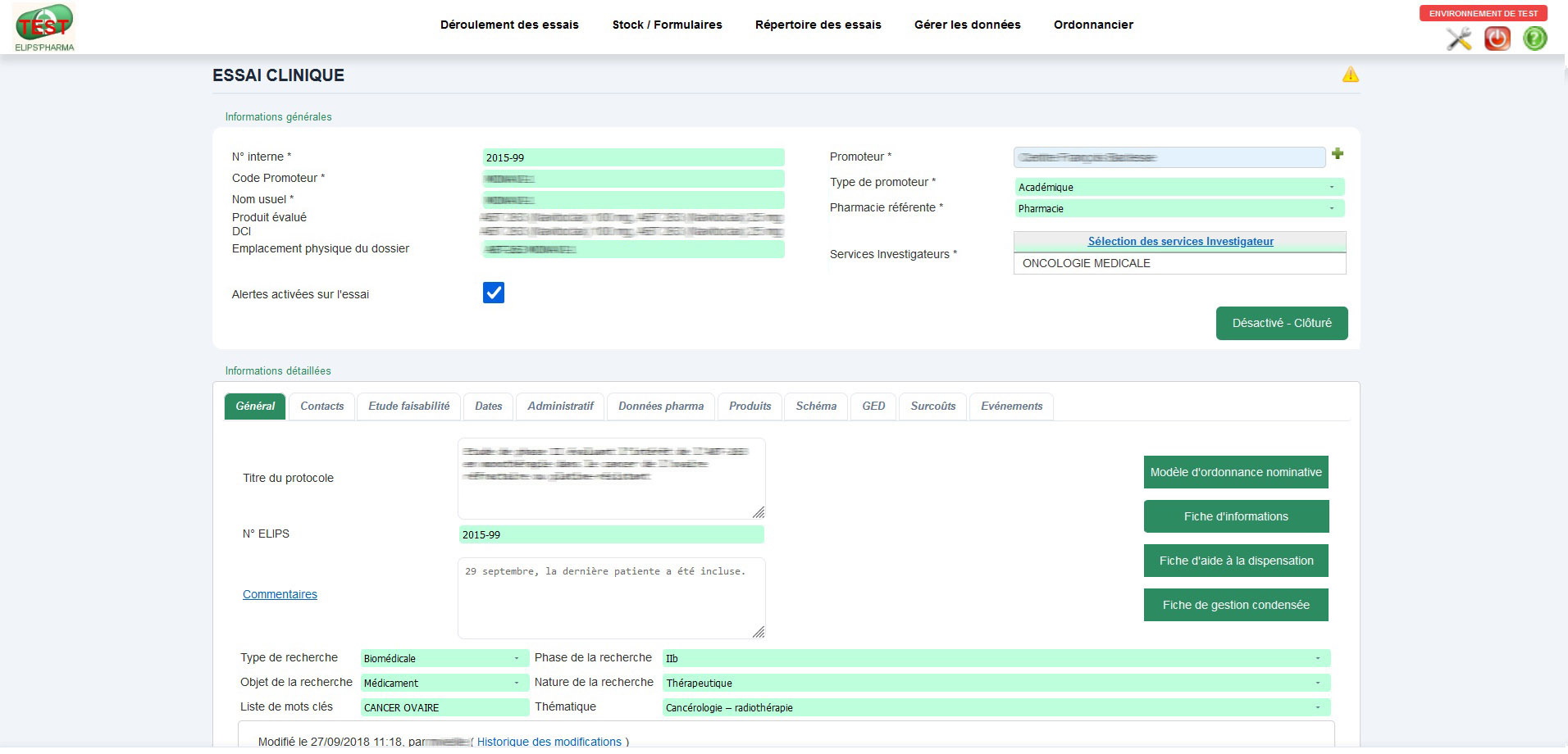Click the yellow warning triangle near ESSAI CLINIQUE
1568x754 pixels.
coord(1351,75)
